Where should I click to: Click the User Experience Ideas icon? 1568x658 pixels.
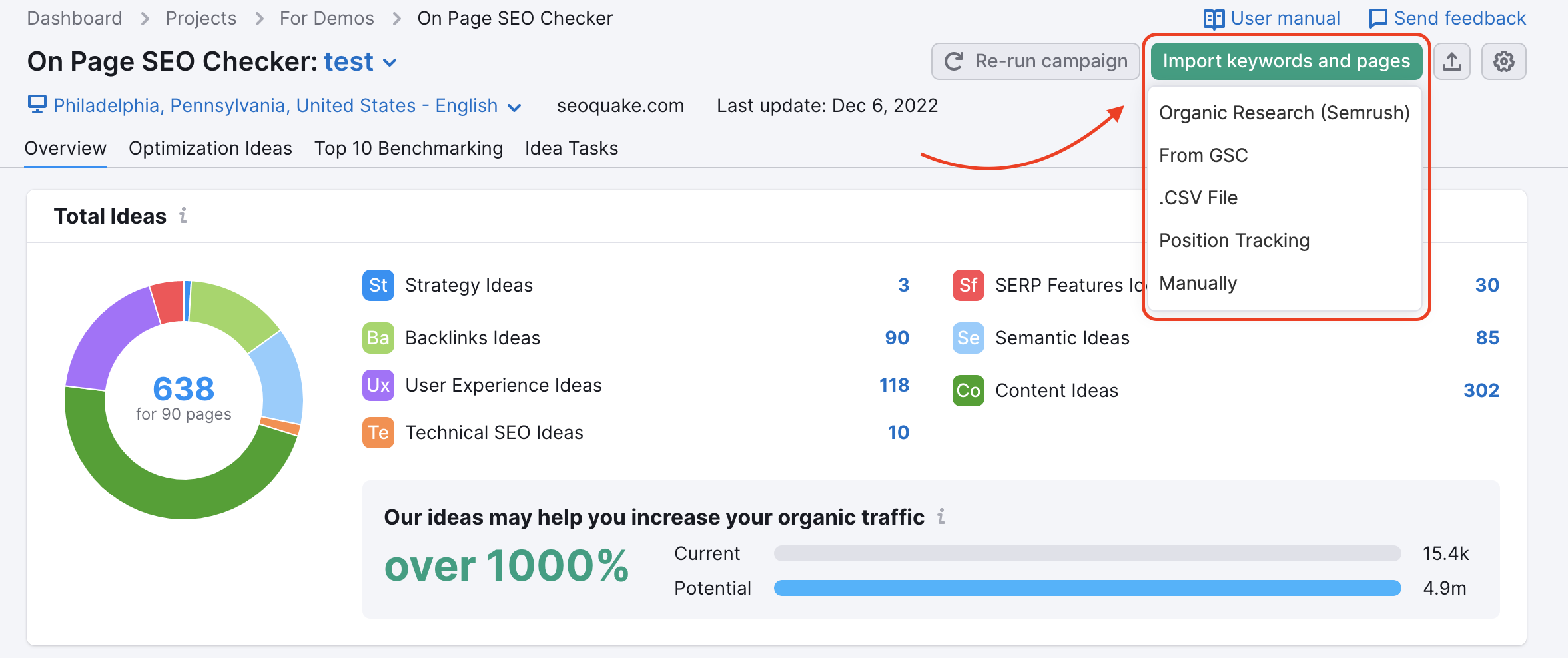click(378, 385)
